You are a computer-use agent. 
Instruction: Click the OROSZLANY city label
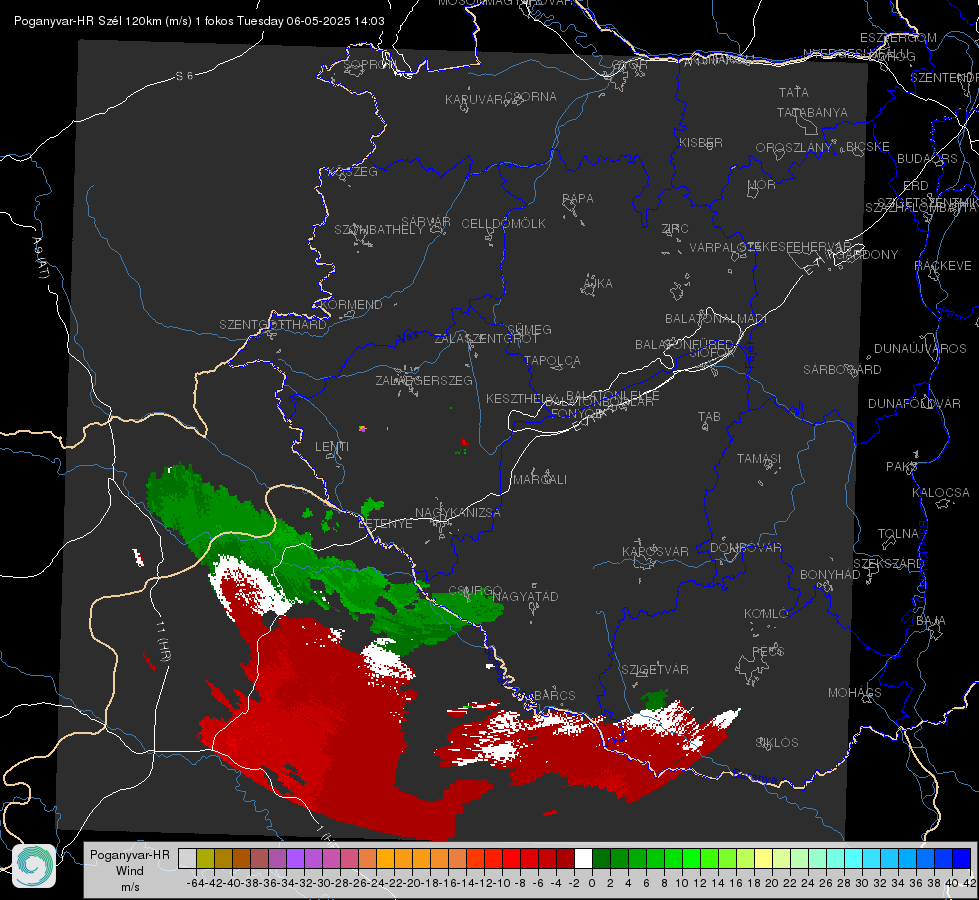[x=794, y=148]
